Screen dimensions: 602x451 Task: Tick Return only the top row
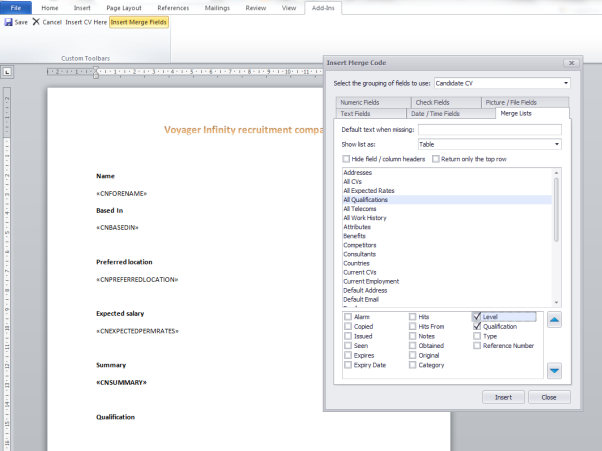(x=436, y=159)
